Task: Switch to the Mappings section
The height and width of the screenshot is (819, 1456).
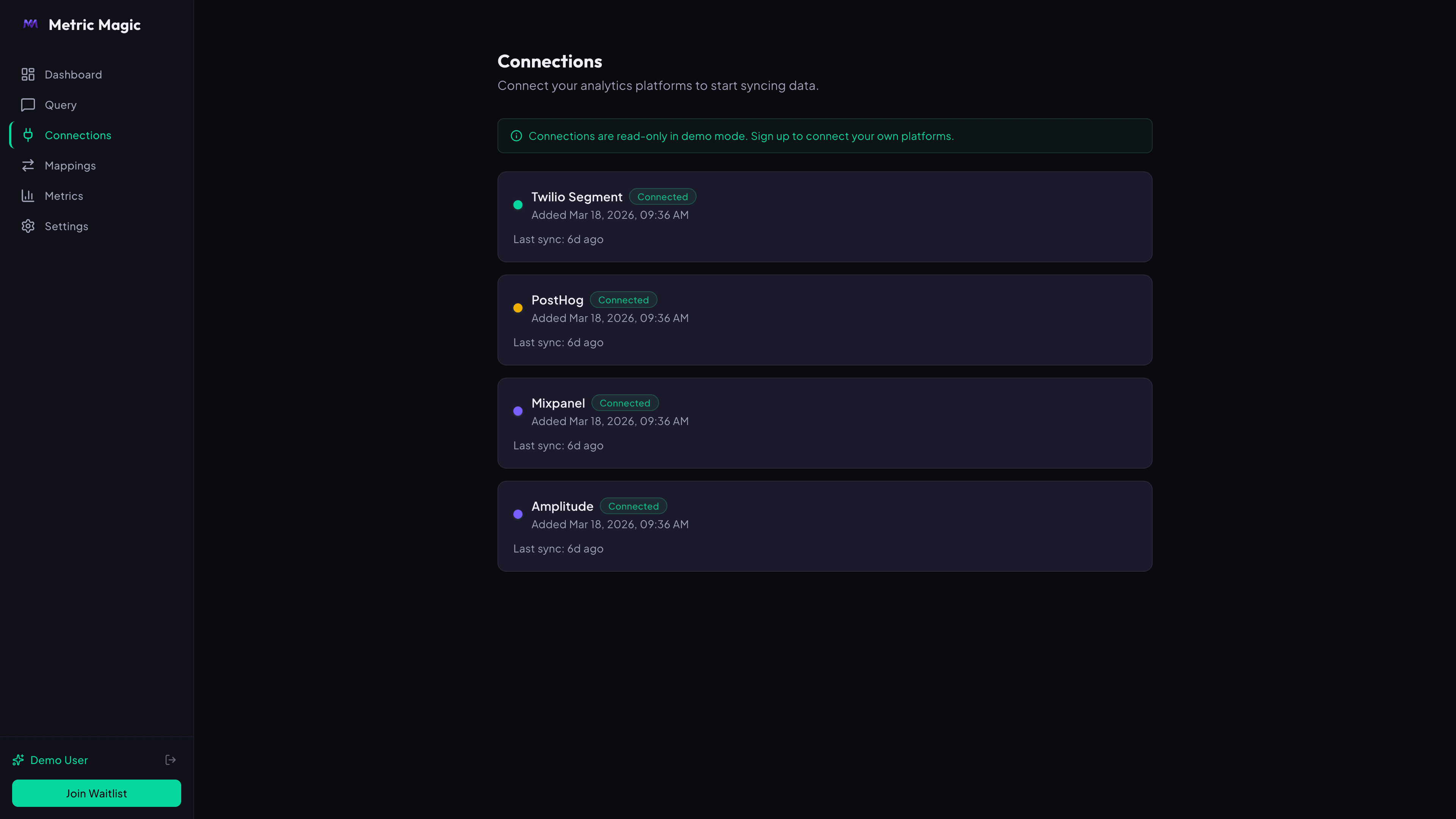Action: 70,165
